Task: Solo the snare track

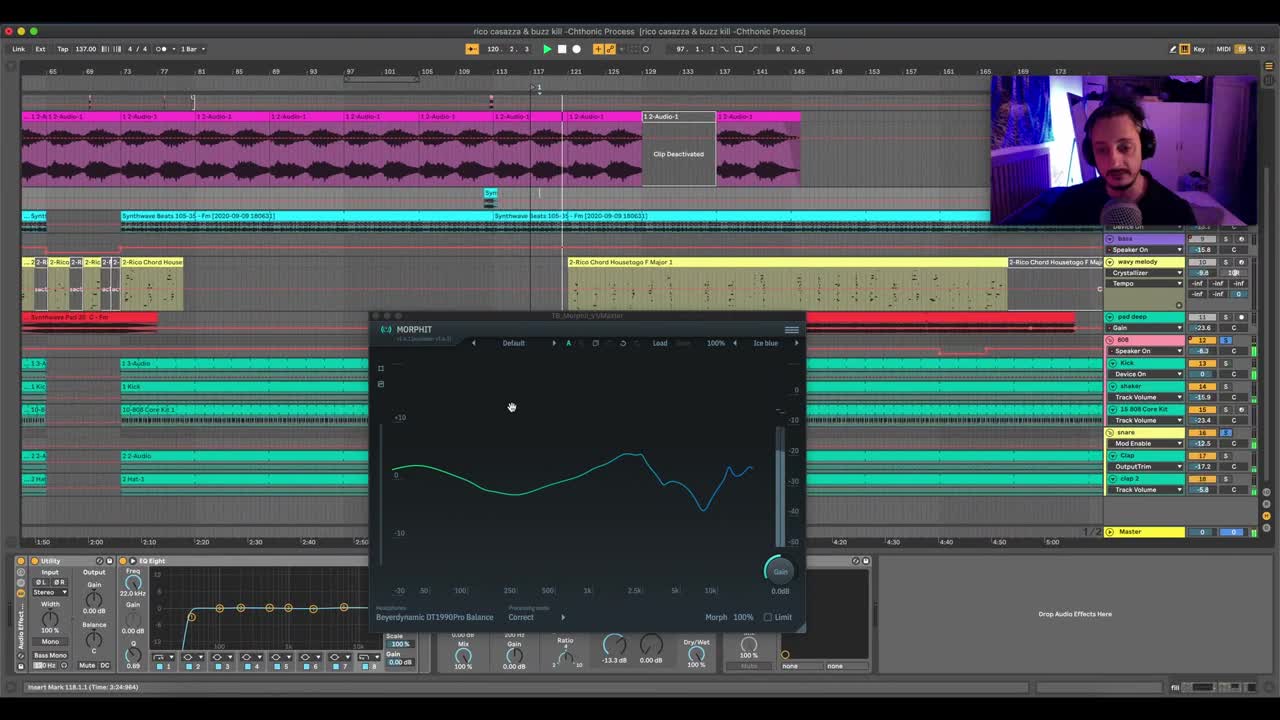Action: point(1226,432)
